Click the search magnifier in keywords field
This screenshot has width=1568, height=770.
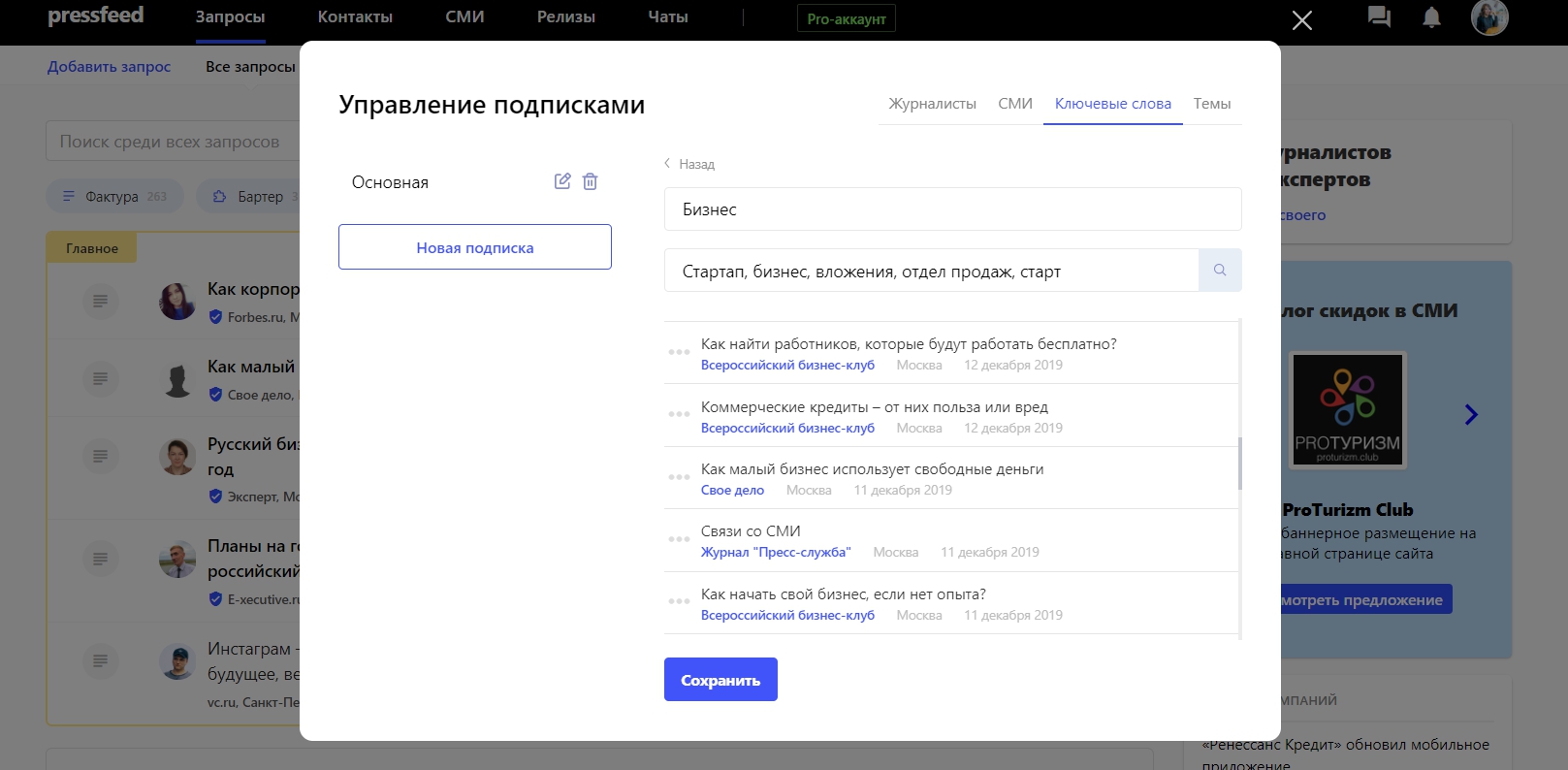point(1220,271)
